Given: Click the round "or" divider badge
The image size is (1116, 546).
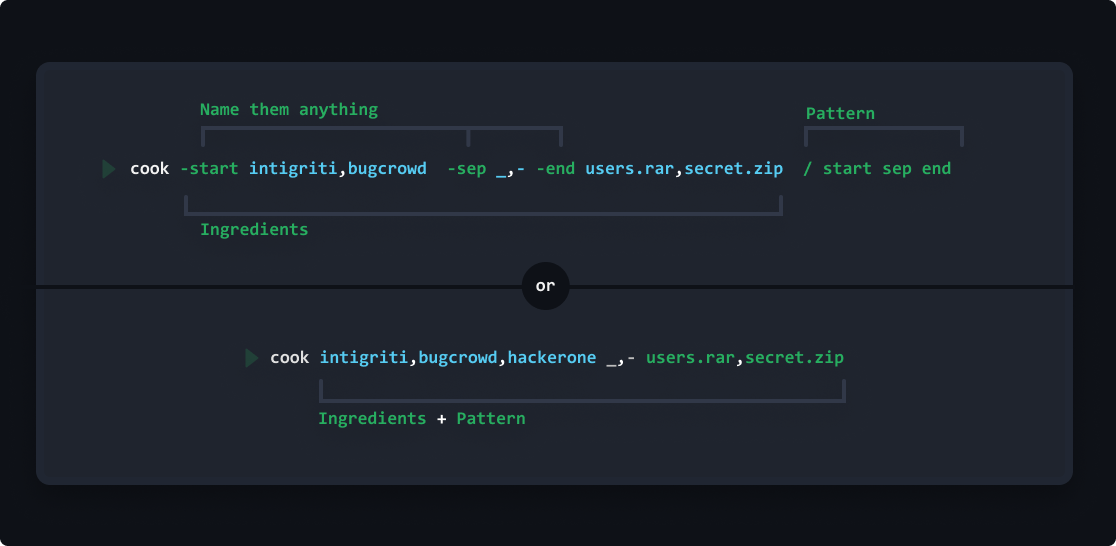Looking at the screenshot, I should pyautogui.click(x=545, y=286).
